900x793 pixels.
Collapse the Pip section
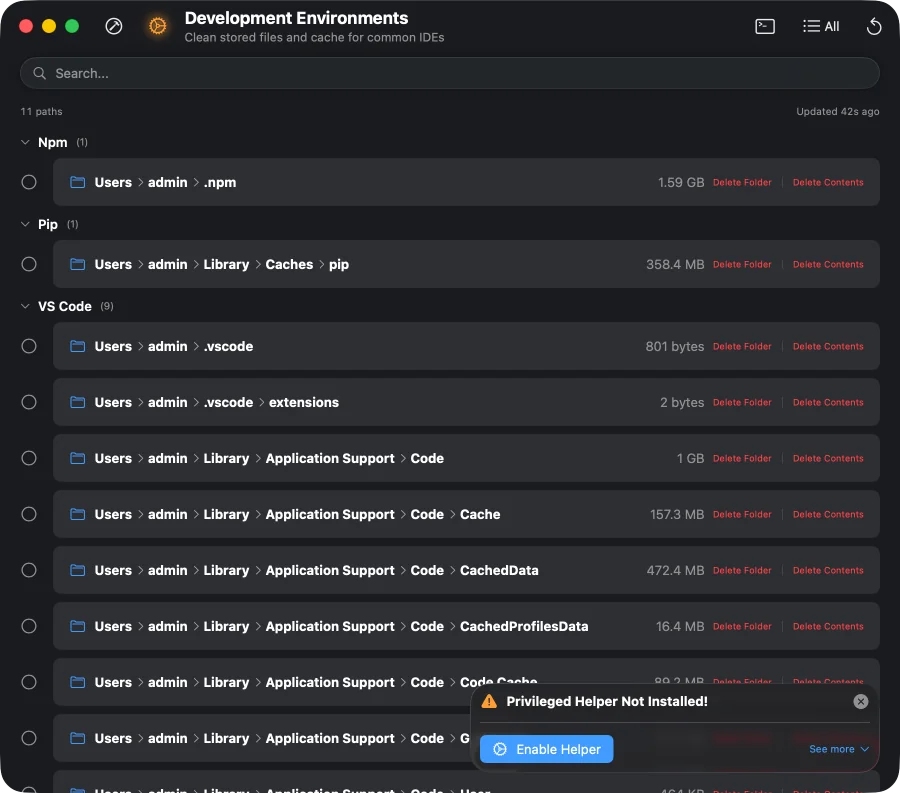pos(25,224)
